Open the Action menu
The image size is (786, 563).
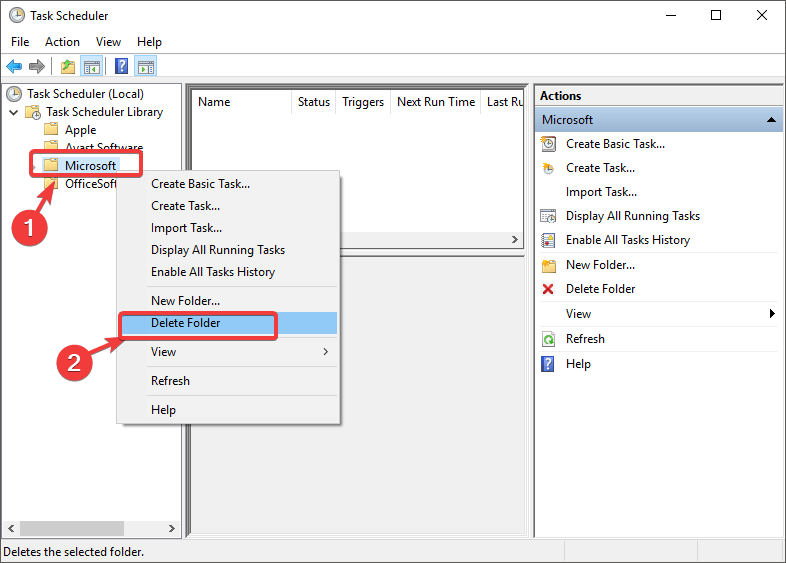62,42
